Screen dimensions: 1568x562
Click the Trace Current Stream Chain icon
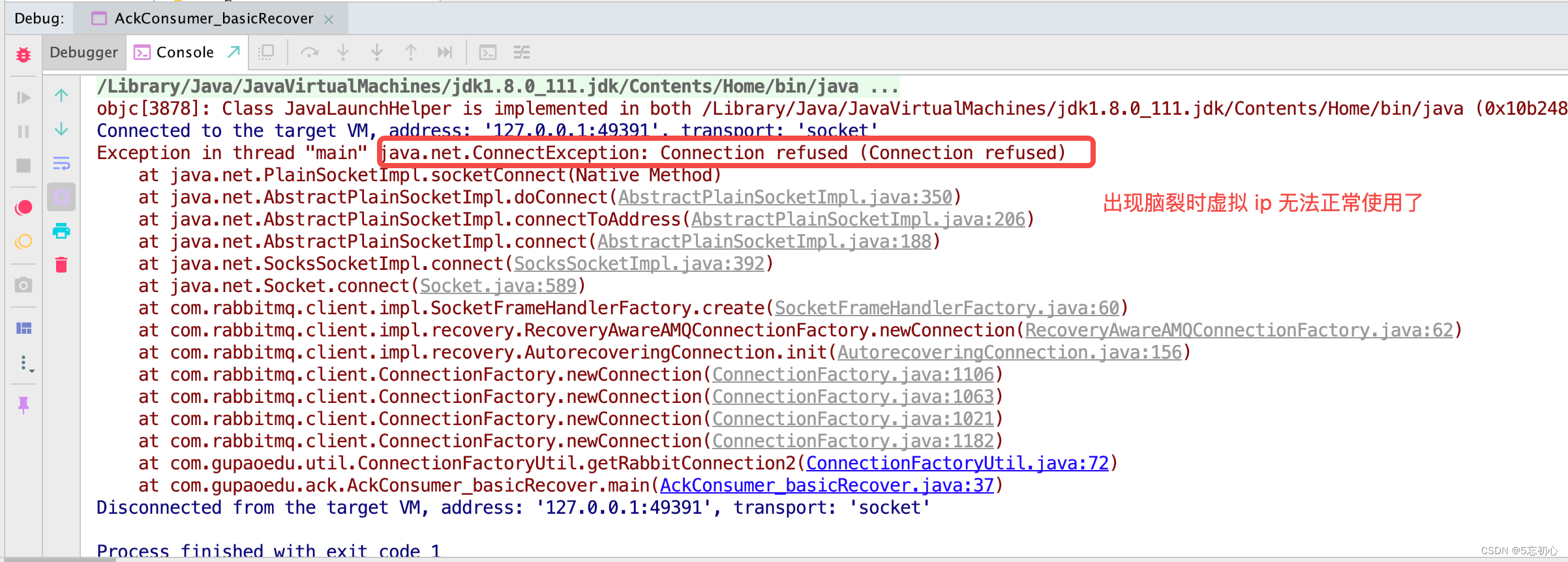(522, 52)
